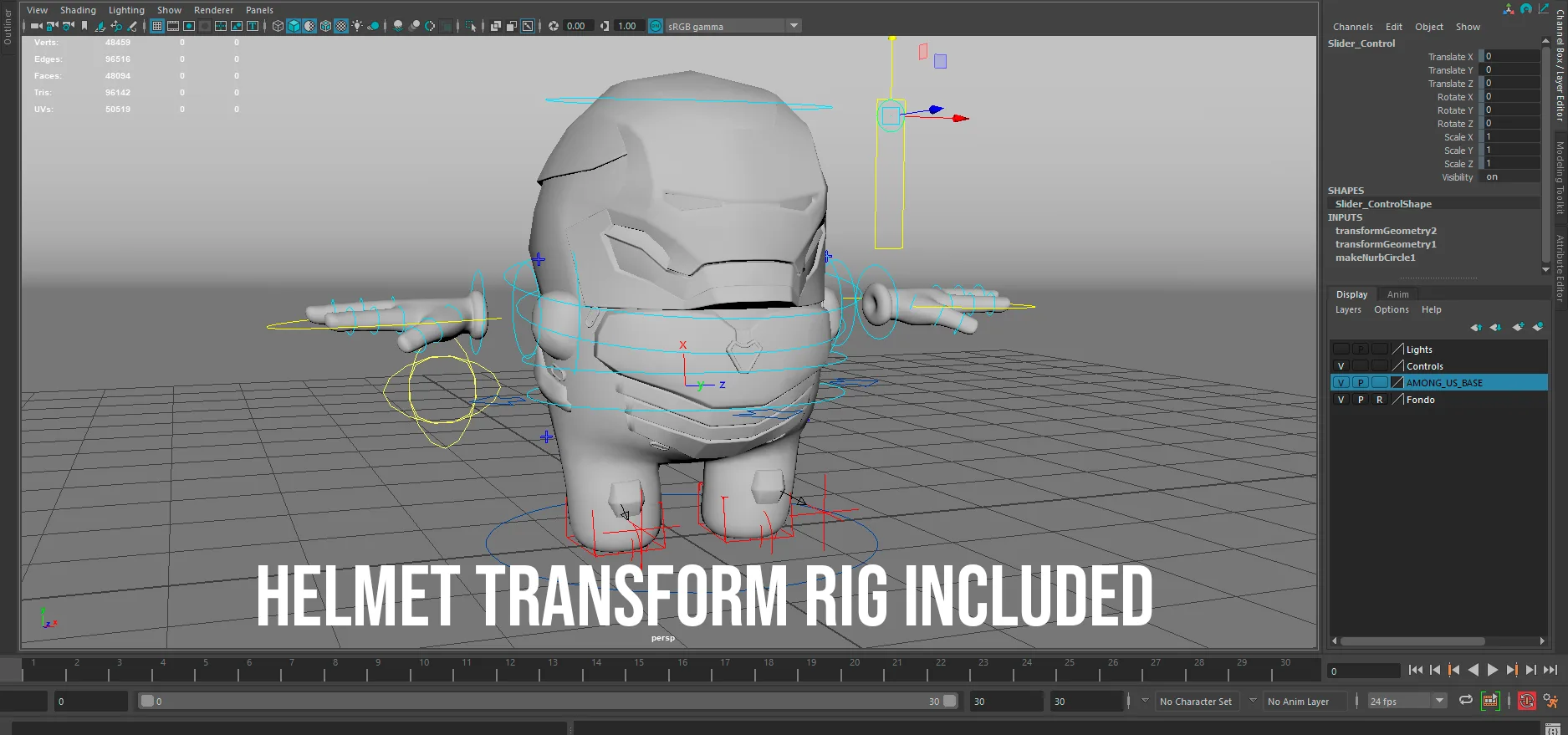Click the Exposure reset icon
This screenshot has height=735, width=1568.
(x=554, y=26)
